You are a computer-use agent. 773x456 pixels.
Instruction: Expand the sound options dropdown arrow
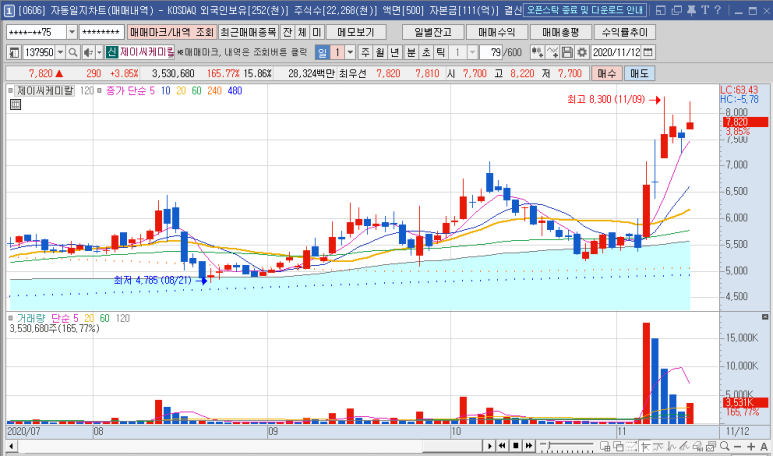[x=99, y=52]
